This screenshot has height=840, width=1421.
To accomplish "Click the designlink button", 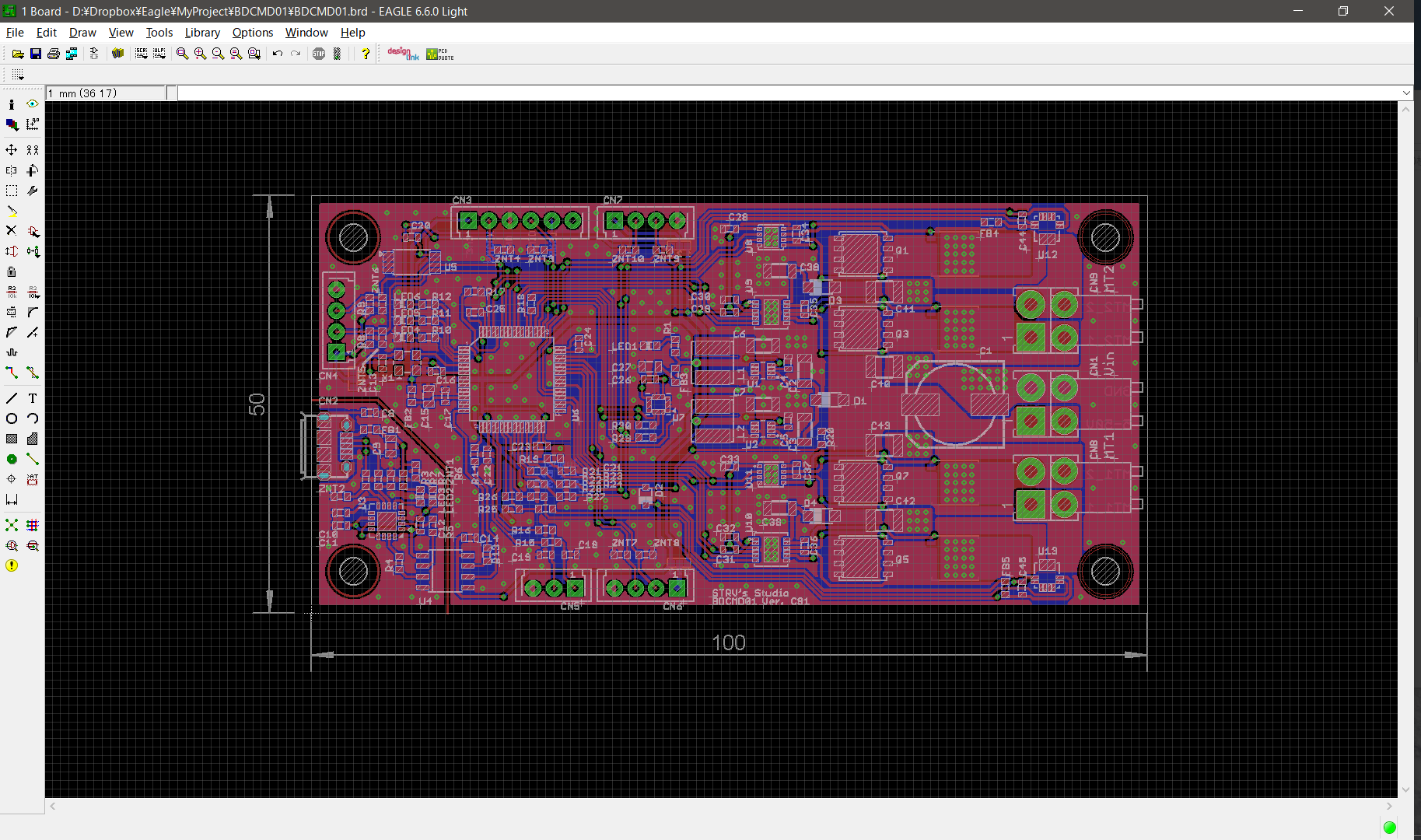I will (403, 54).
